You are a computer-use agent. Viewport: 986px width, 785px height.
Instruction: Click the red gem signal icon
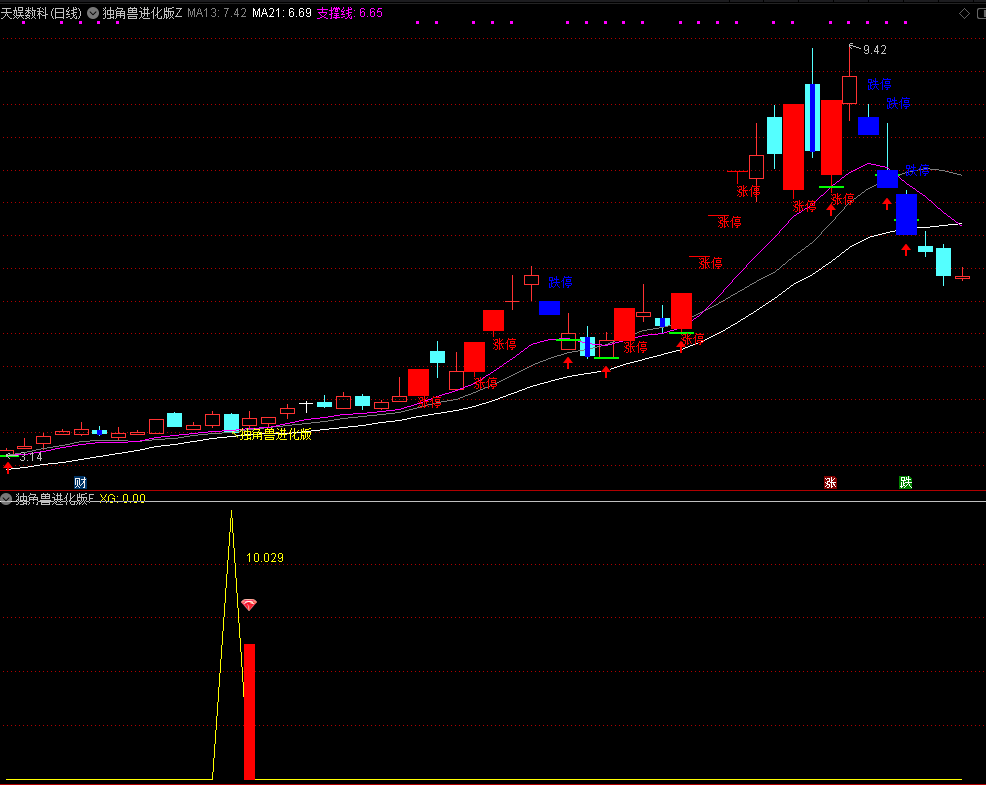249,605
